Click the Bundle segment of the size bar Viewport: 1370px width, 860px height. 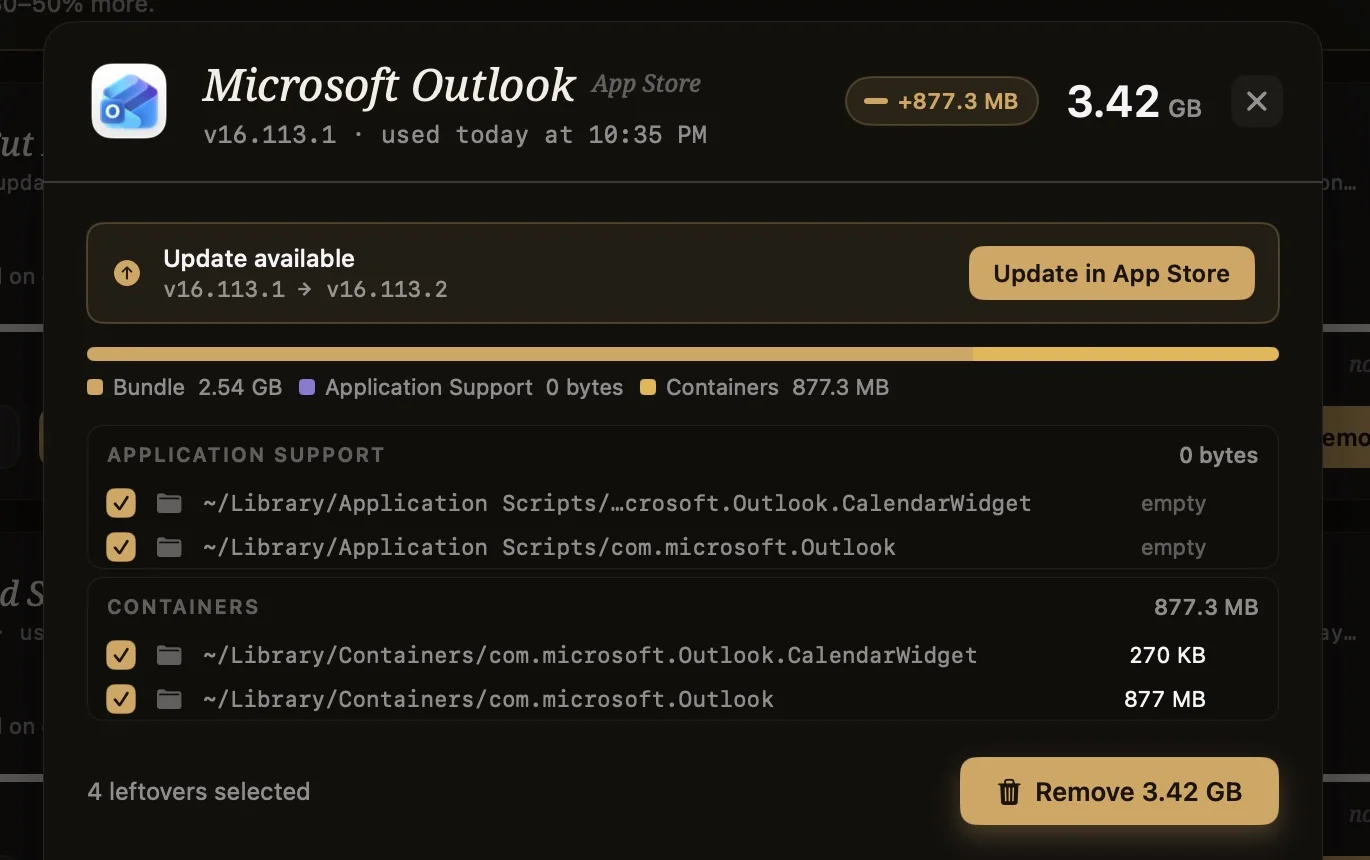(530, 354)
